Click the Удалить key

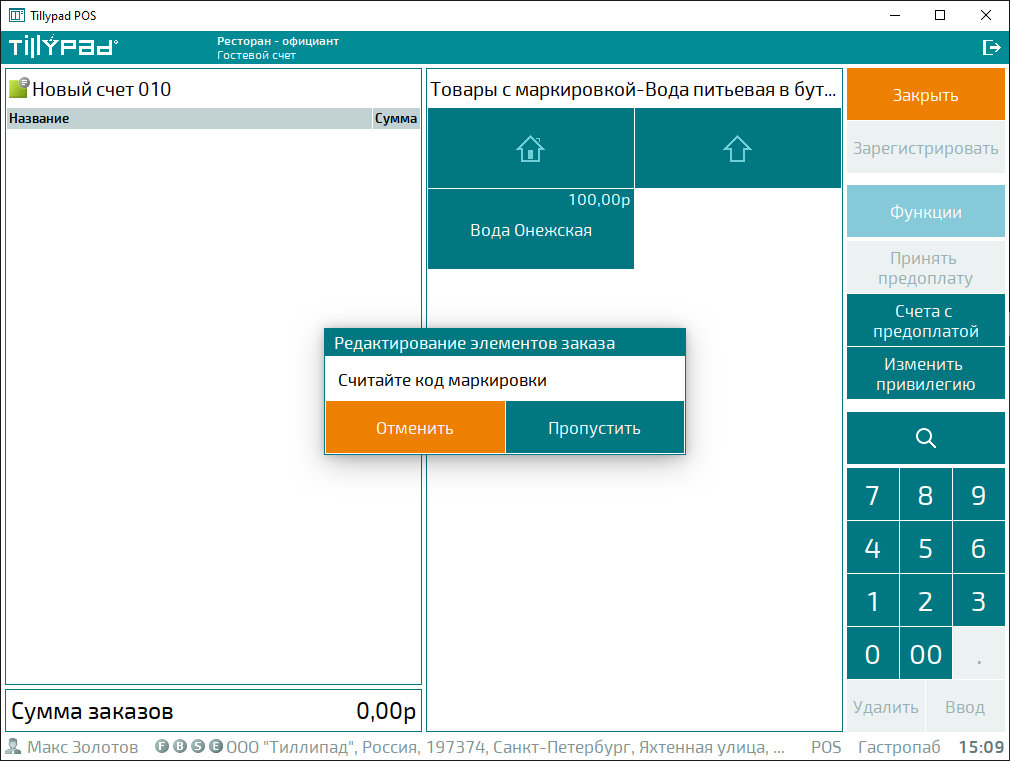(886, 706)
